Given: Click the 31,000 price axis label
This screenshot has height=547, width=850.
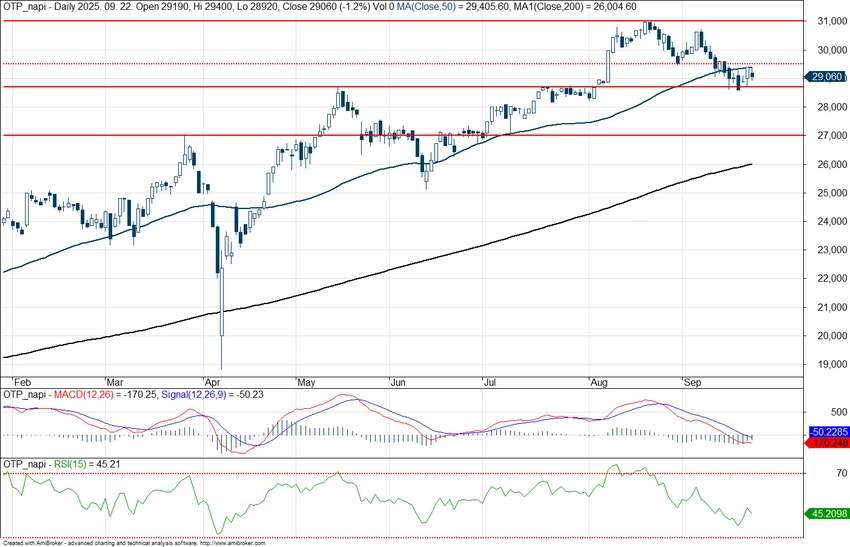Looking at the screenshot, I should (x=826, y=21).
